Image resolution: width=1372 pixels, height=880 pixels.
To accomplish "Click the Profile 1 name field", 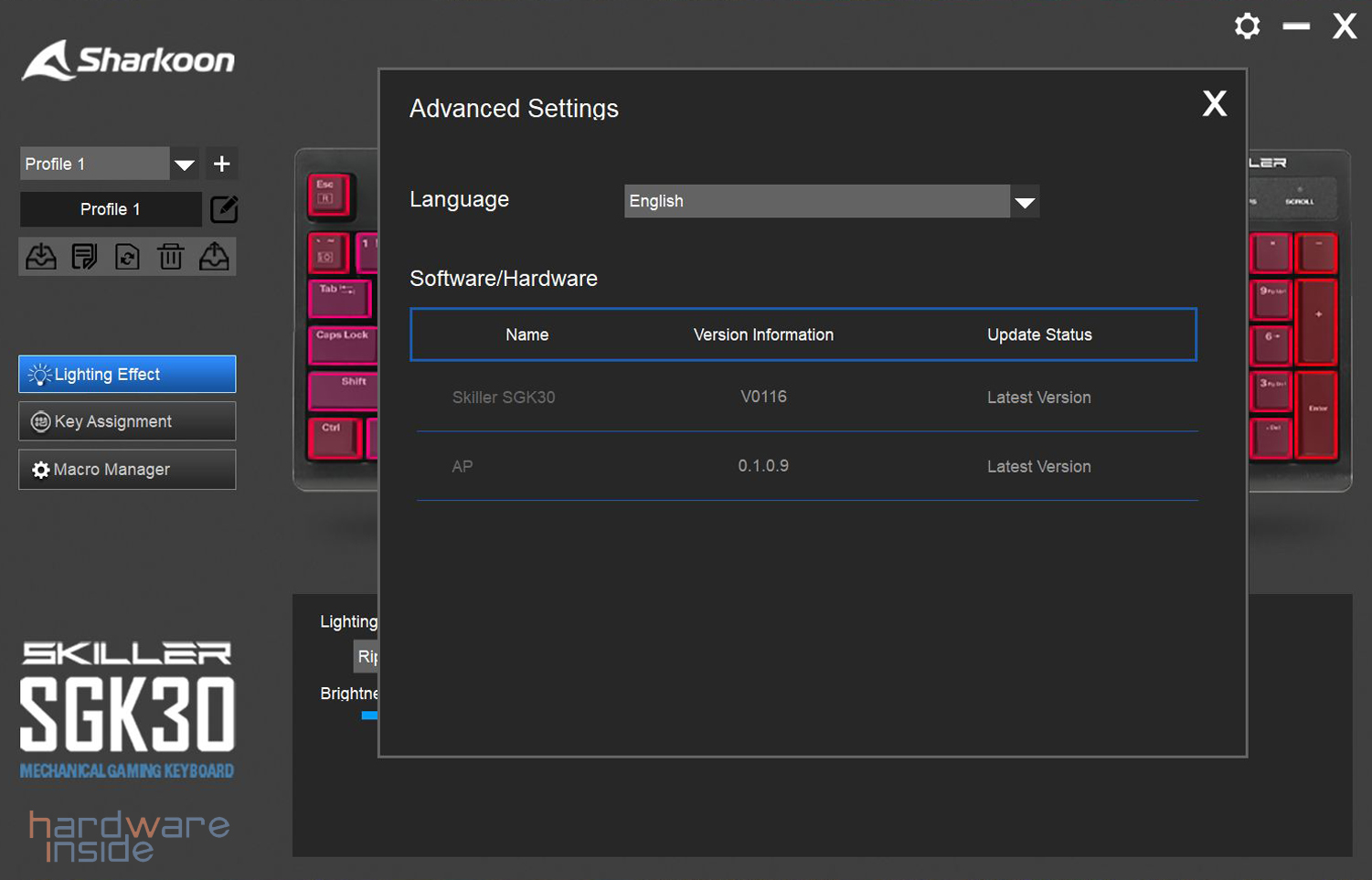I will tap(111, 209).
